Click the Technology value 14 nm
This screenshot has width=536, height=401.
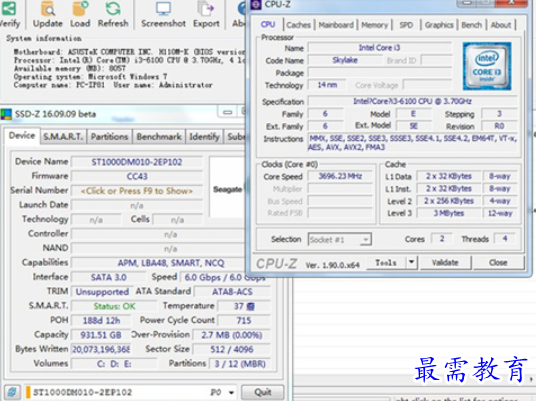point(327,85)
